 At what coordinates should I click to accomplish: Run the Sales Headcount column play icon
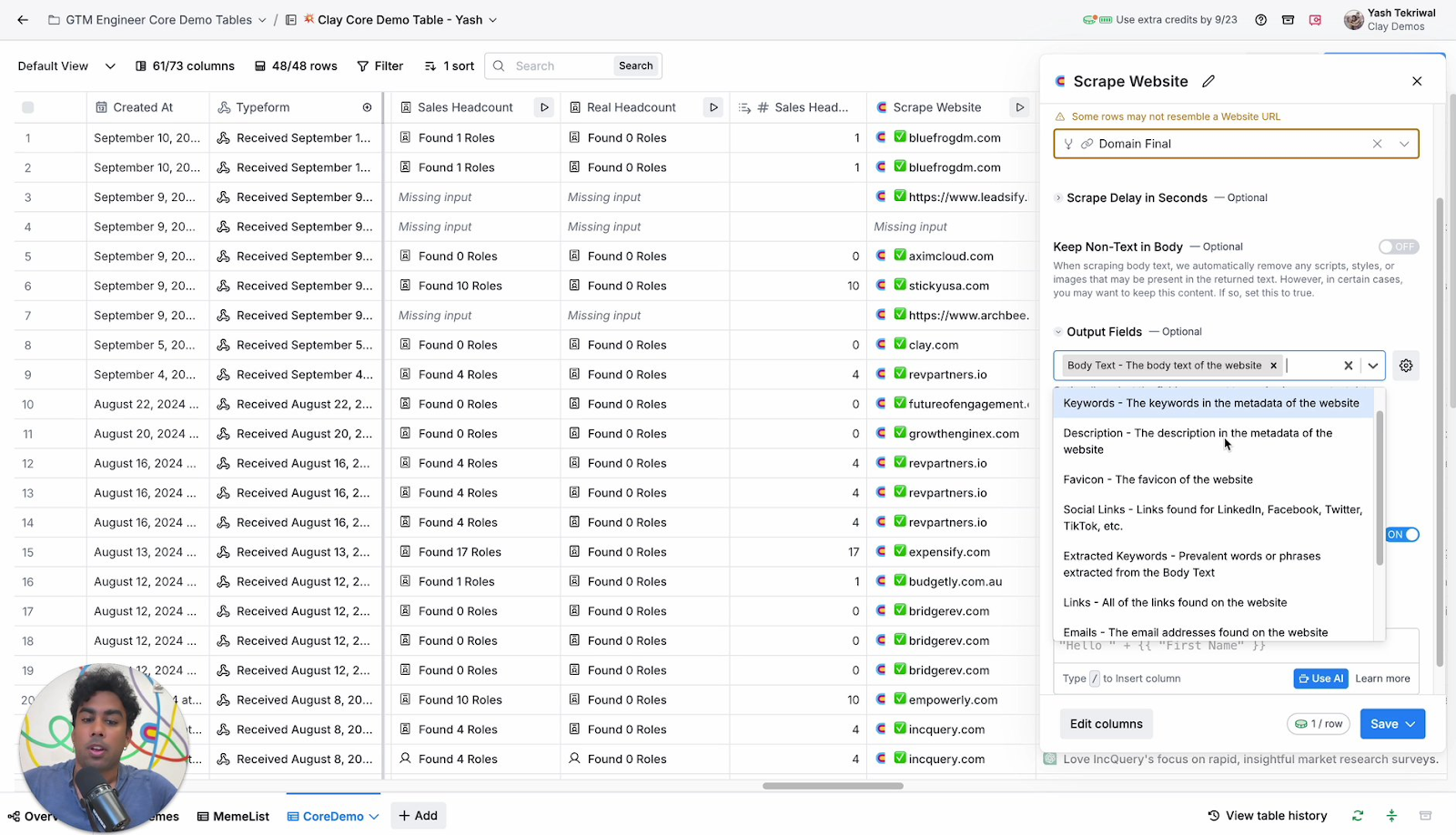pos(544,107)
